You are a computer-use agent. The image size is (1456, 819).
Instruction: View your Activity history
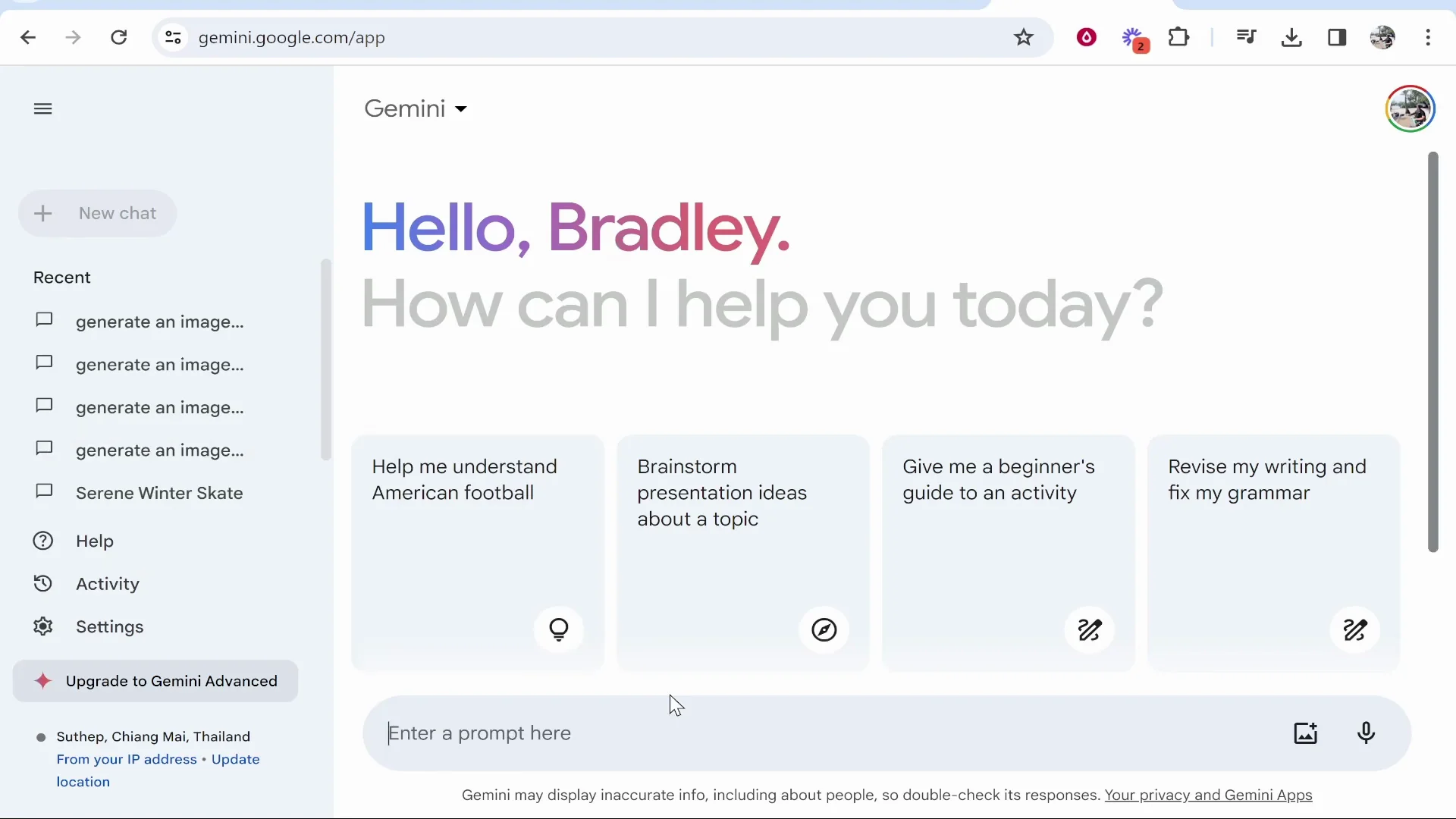[107, 584]
